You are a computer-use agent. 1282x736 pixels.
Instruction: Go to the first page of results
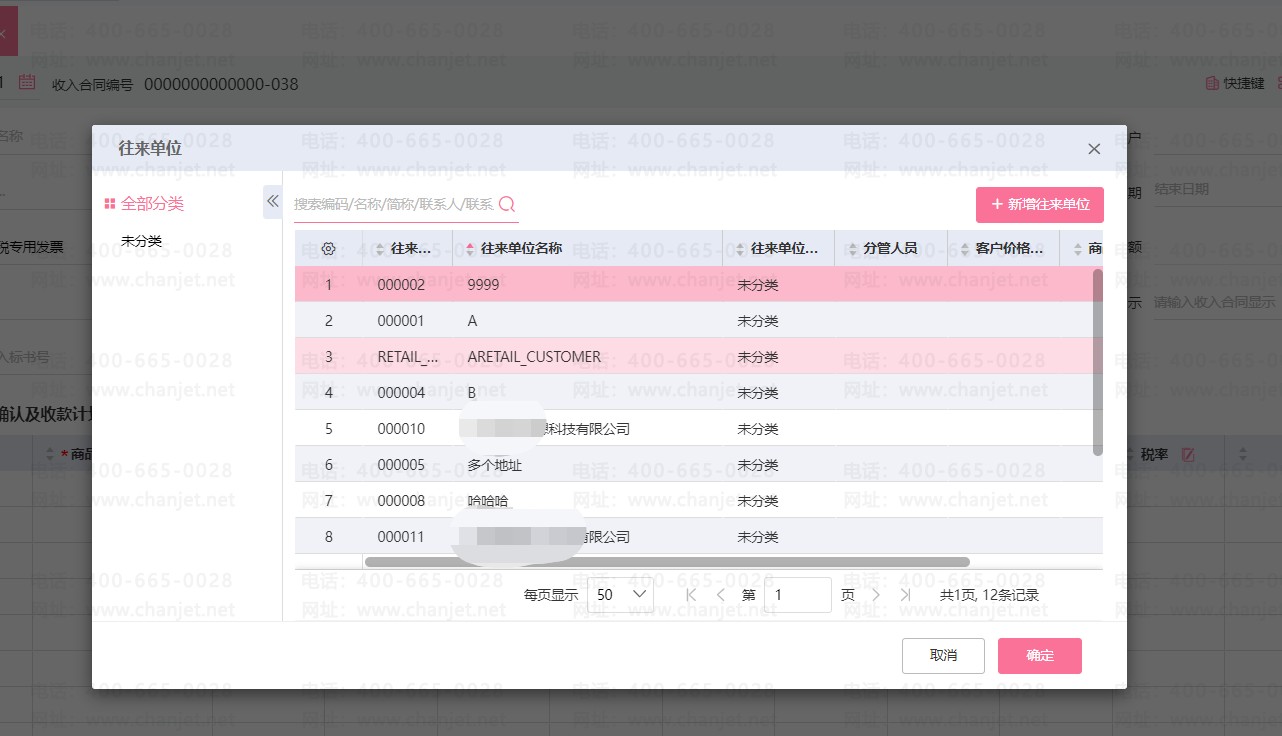pos(690,595)
